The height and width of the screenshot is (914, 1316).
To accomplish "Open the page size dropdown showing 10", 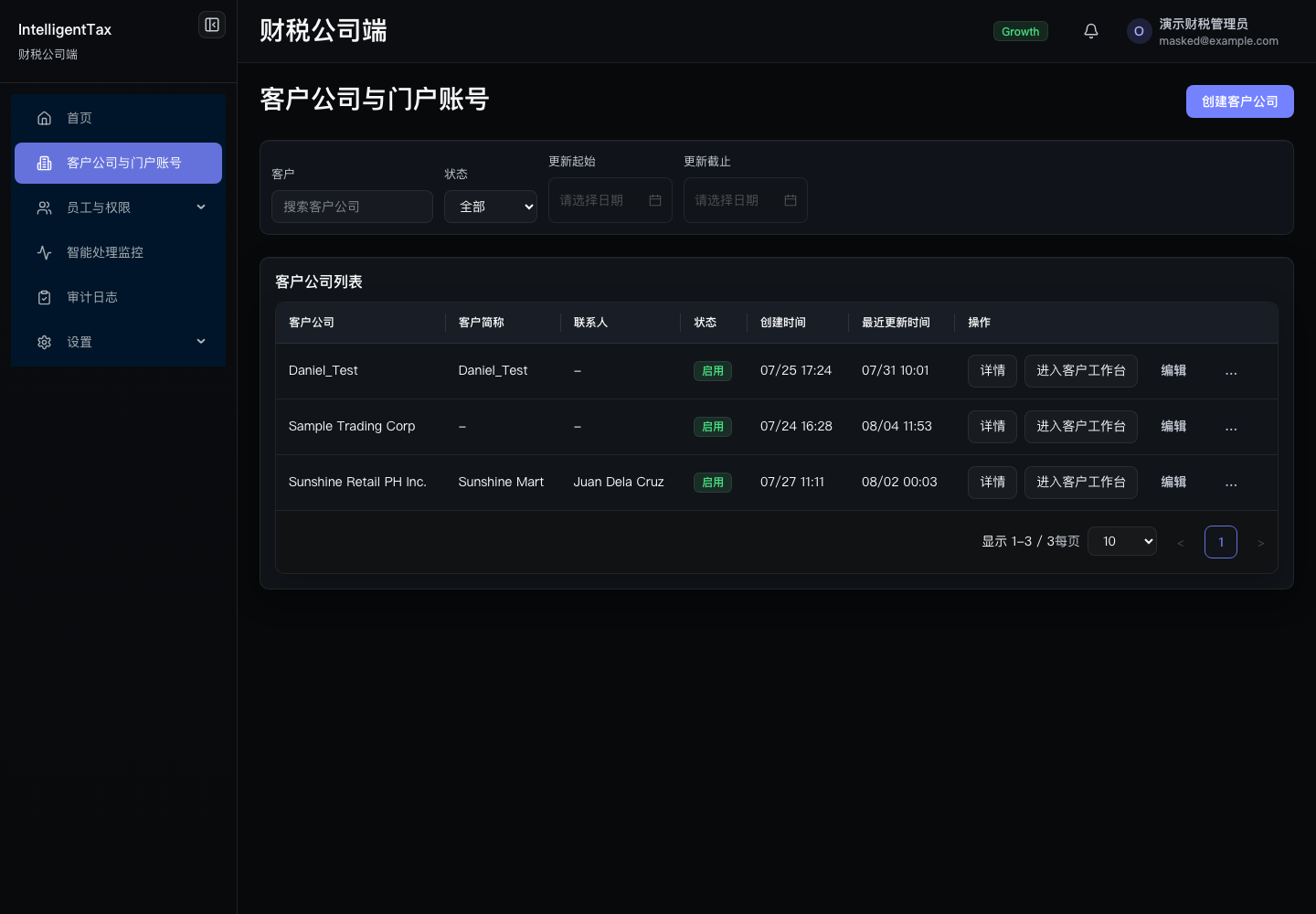I will [x=1122, y=541].
